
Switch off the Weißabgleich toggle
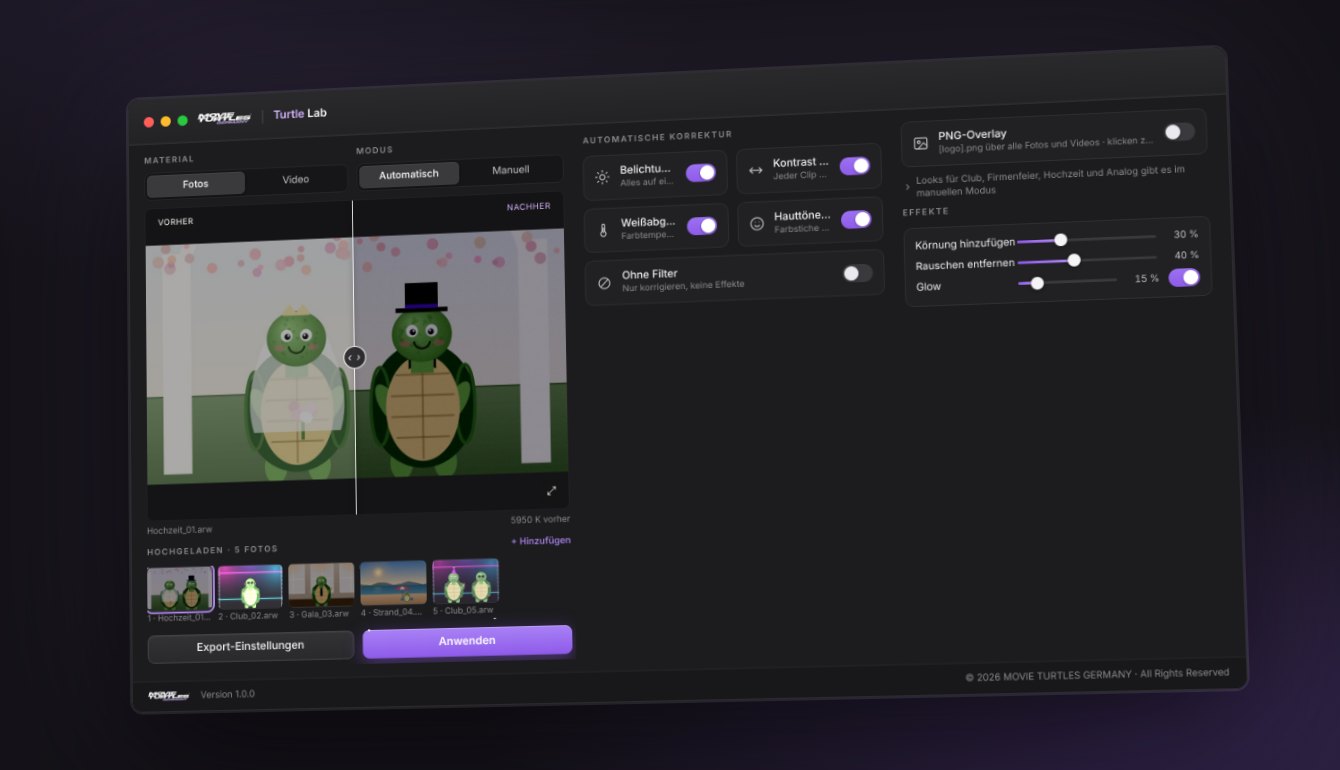point(702,226)
